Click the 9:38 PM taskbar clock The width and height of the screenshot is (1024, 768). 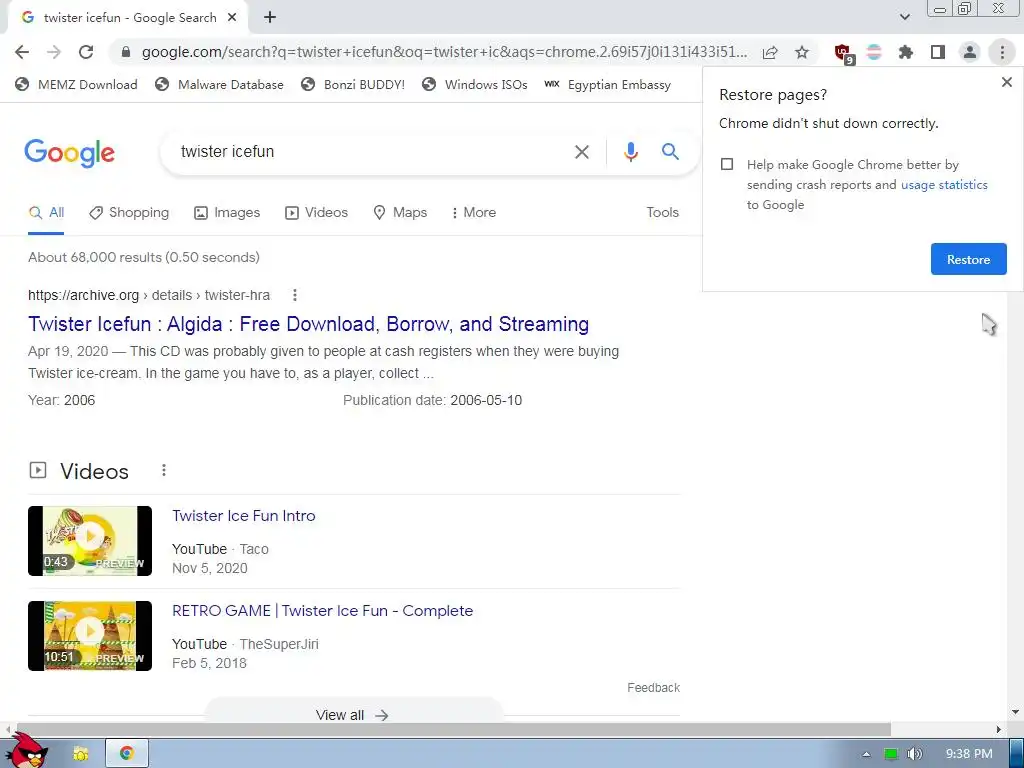click(969, 754)
